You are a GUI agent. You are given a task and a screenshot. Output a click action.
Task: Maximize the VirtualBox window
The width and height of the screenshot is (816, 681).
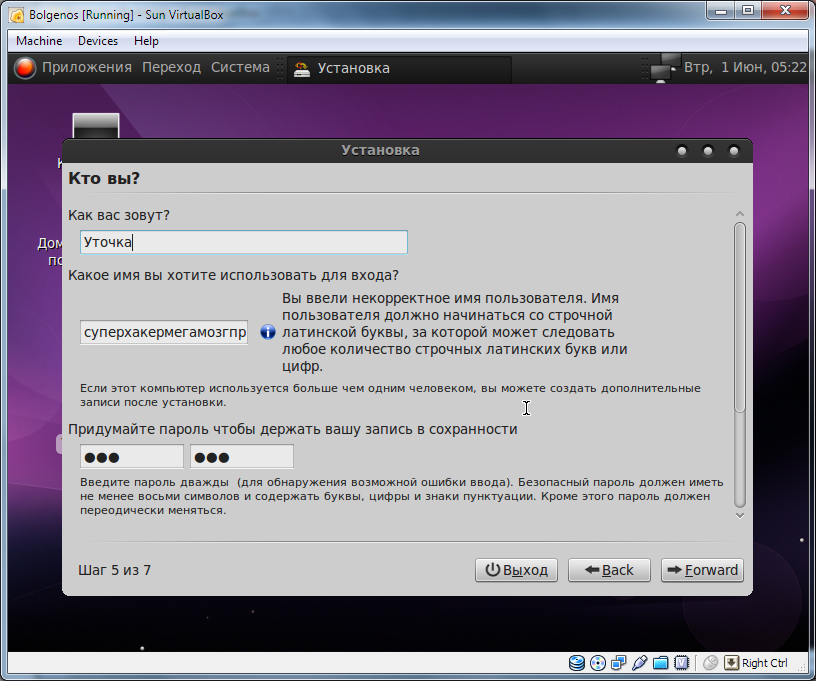[x=748, y=10]
